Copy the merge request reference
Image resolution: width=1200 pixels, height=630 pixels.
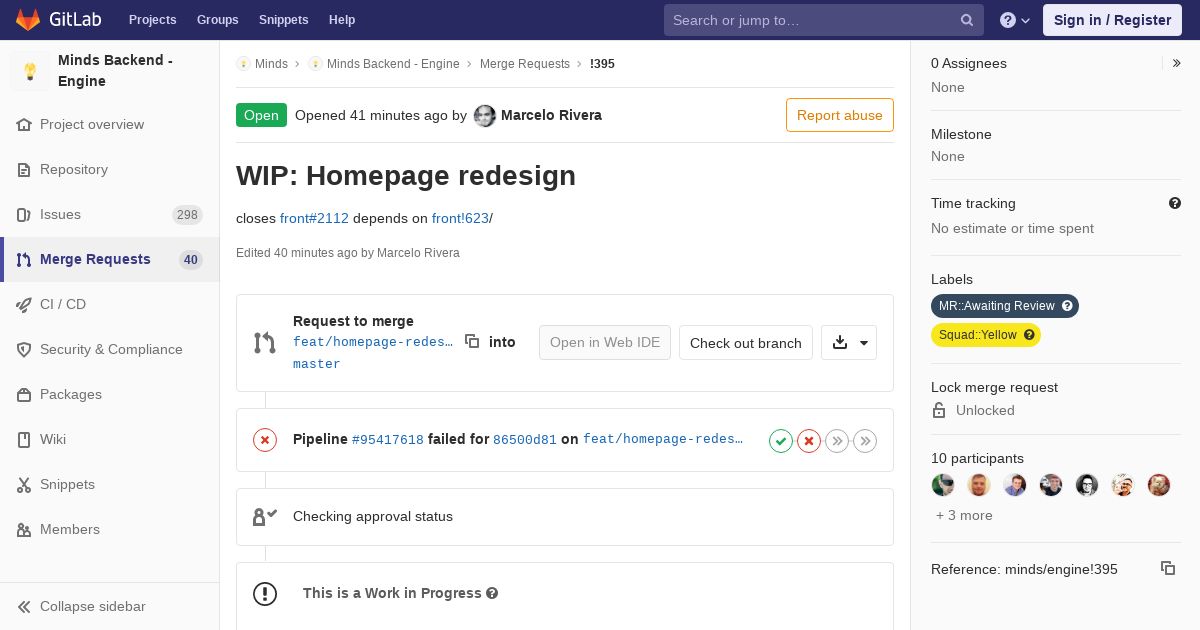(1168, 568)
